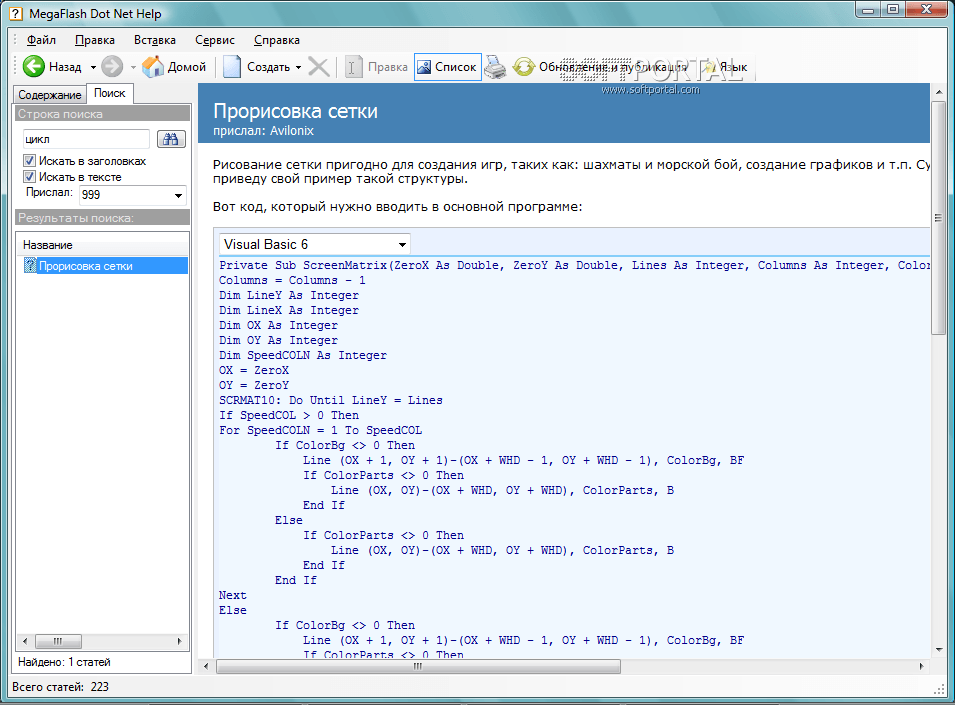Viewport: 955px width, 705px height.
Task: Click the search string input field
Action: [x=86, y=139]
